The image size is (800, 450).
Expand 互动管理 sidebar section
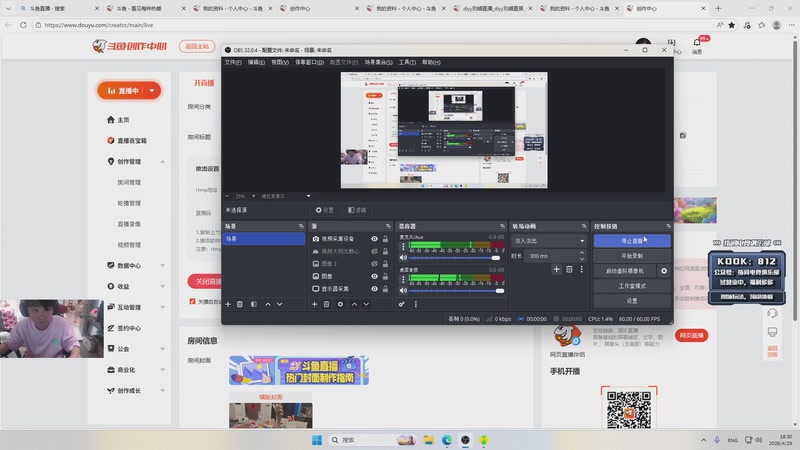[x=163, y=307]
